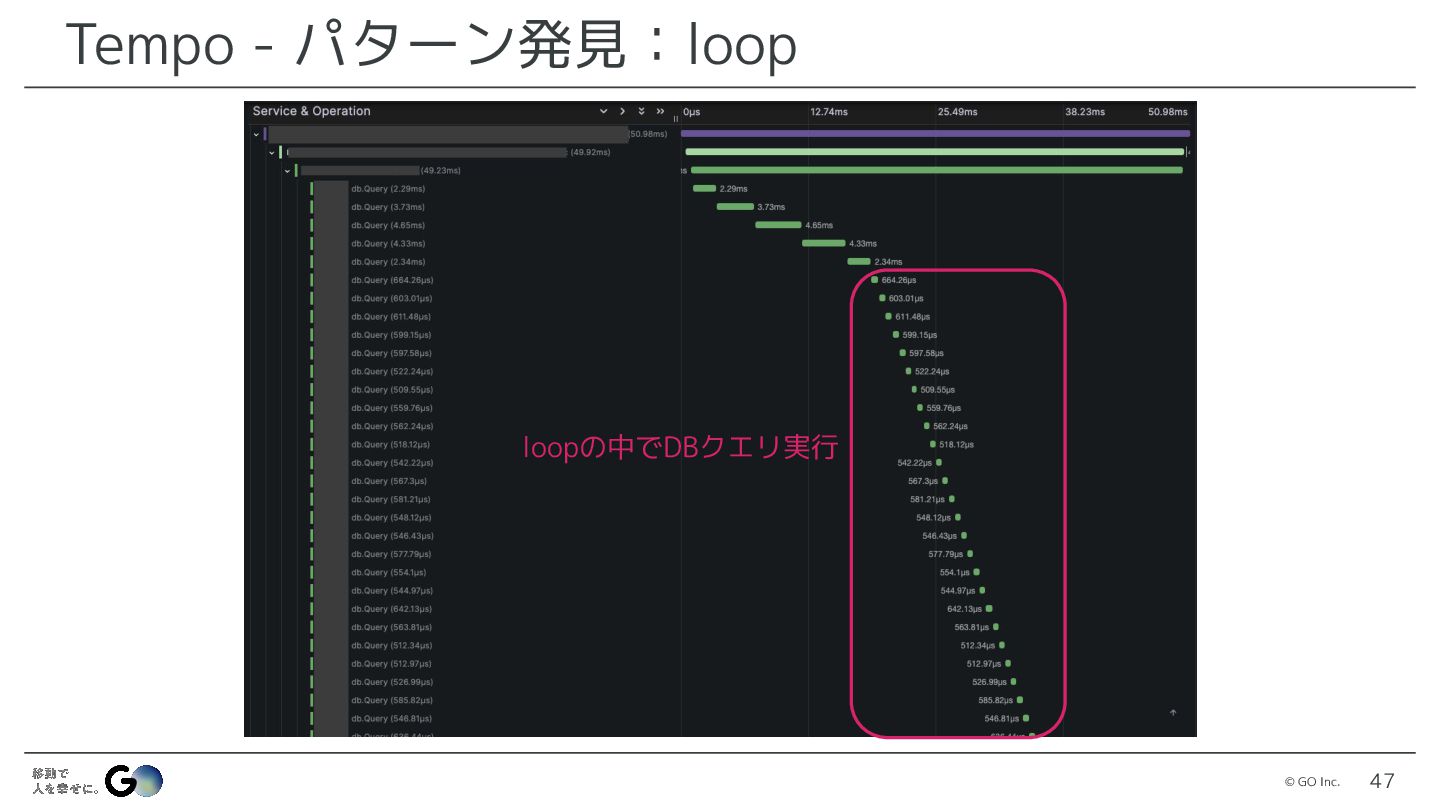This screenshot has height=810, width=1440.
Task: Select the db.Query (603.01µs) row
Action: pos(391,299)
